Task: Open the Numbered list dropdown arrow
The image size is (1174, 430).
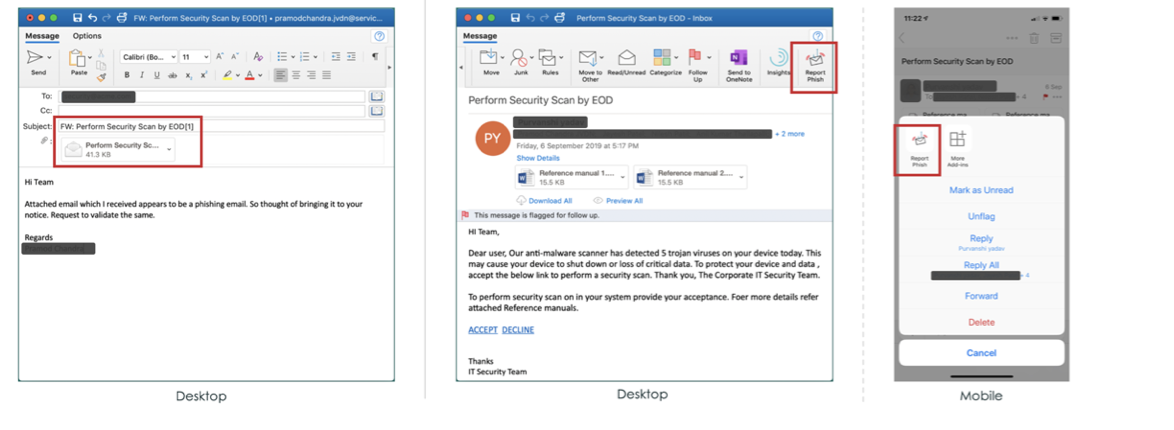Action: pyautogui.click(x=314, y=57)
